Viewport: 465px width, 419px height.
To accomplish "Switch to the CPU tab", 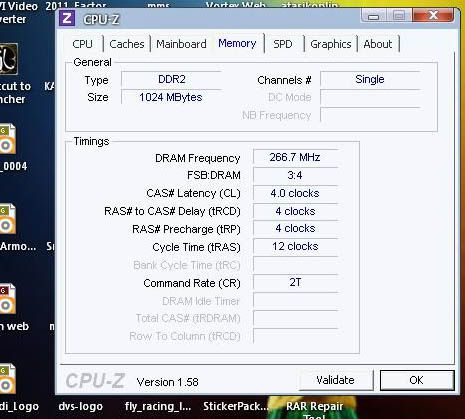I will (82, 44).
